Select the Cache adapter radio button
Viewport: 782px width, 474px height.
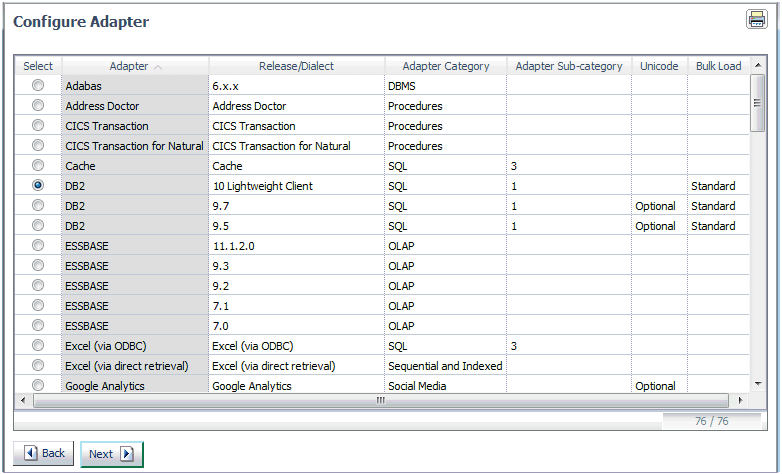coord(38,165)
